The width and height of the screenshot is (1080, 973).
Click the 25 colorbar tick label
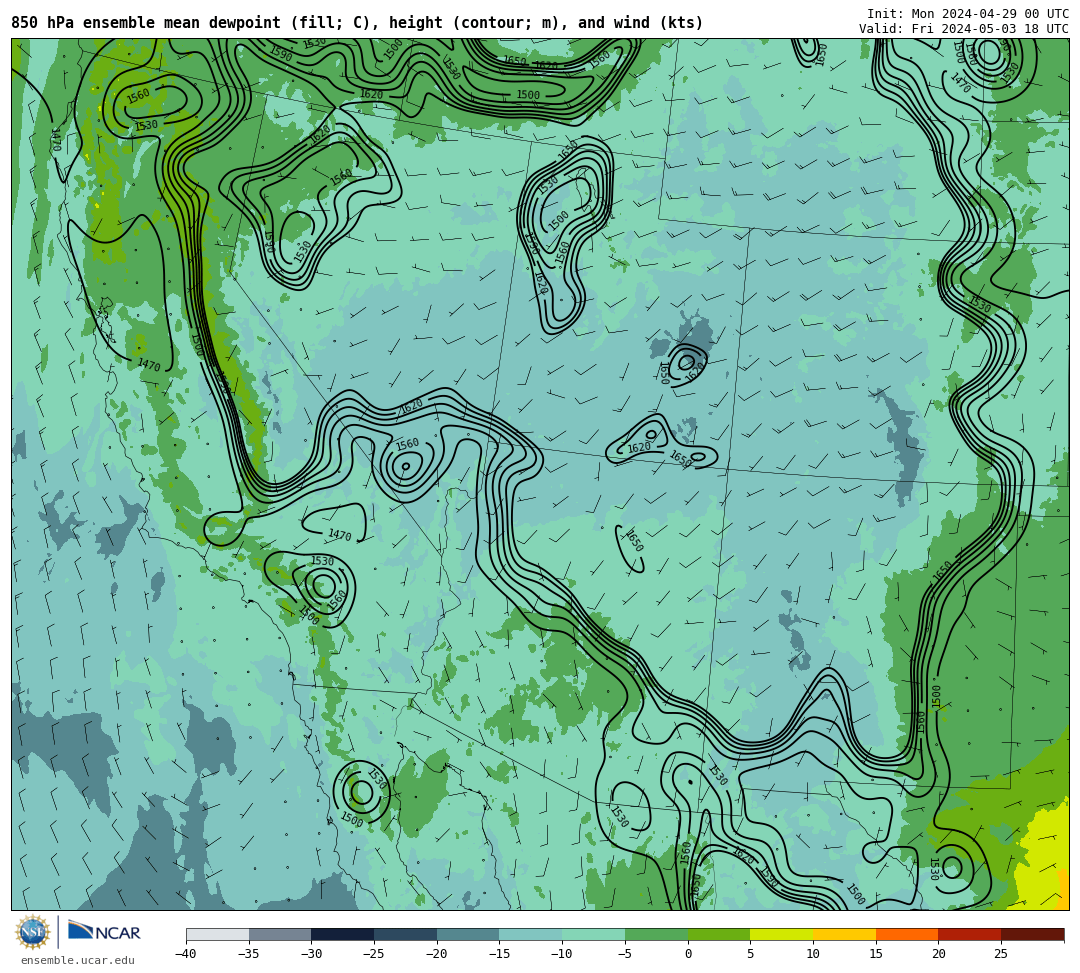[1001, 954]
